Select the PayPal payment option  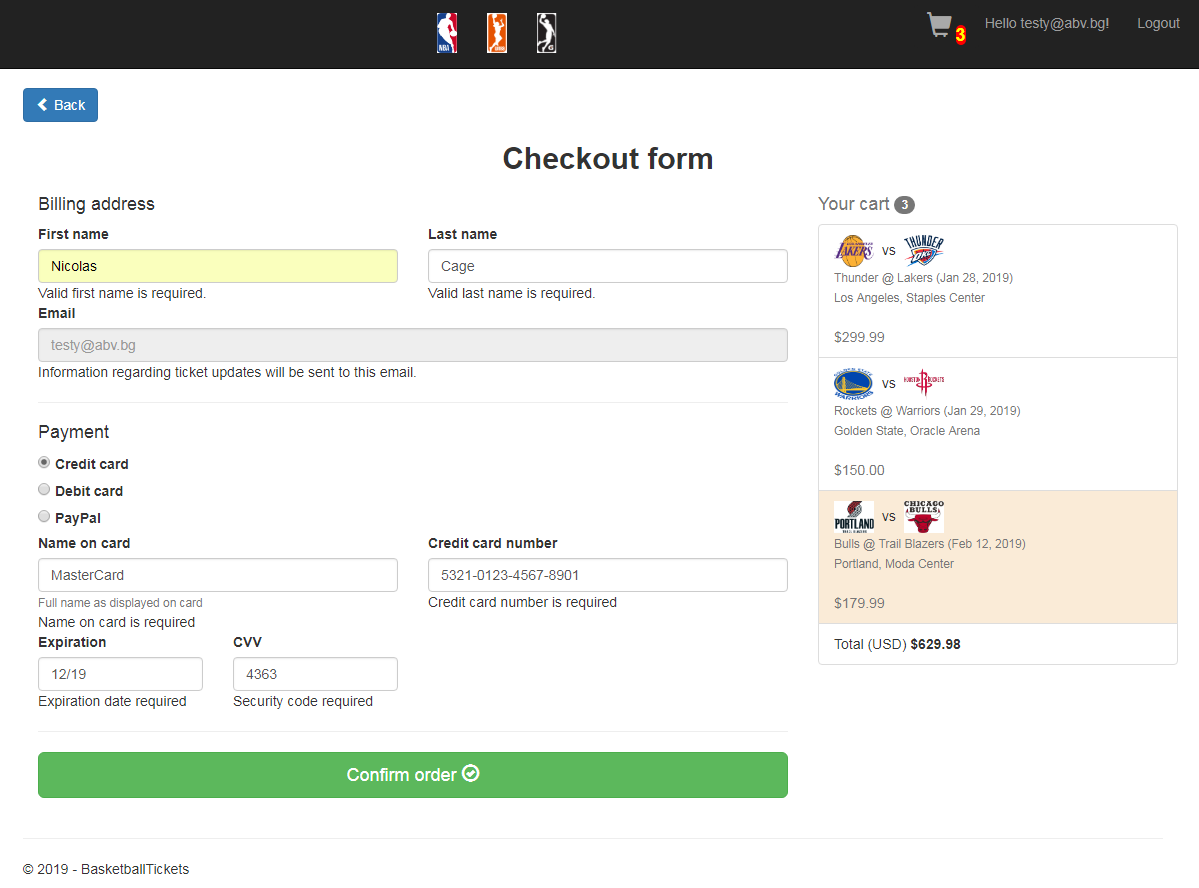[44, 516]
